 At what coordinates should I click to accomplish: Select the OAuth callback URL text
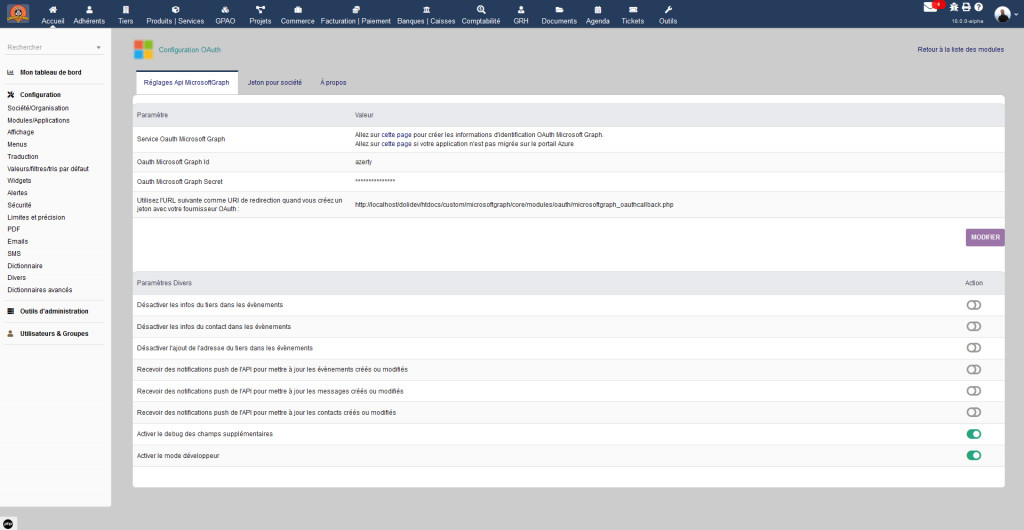coord(514,205)
